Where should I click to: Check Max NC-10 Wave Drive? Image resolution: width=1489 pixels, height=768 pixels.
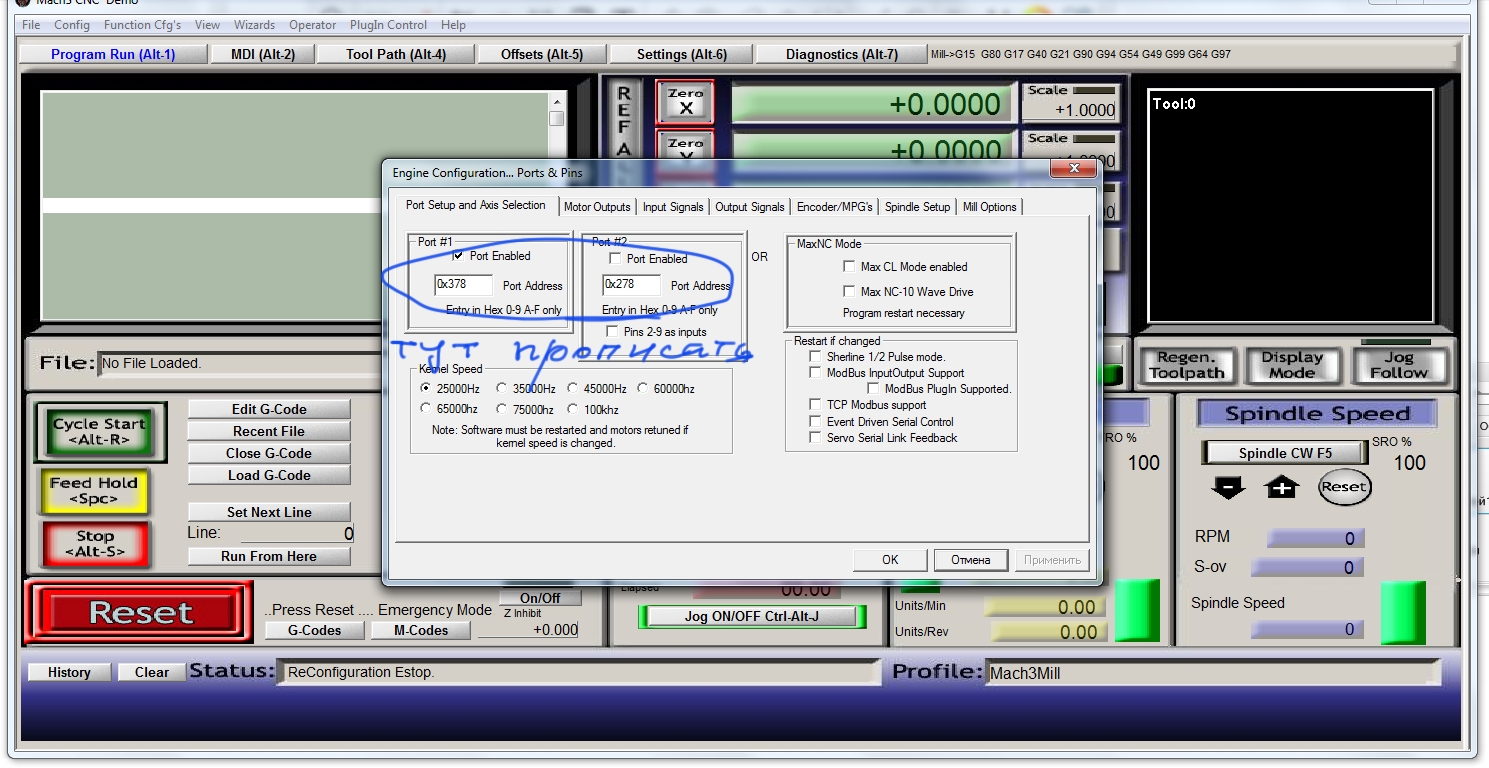pyautogui.click(x=850, y=292)
